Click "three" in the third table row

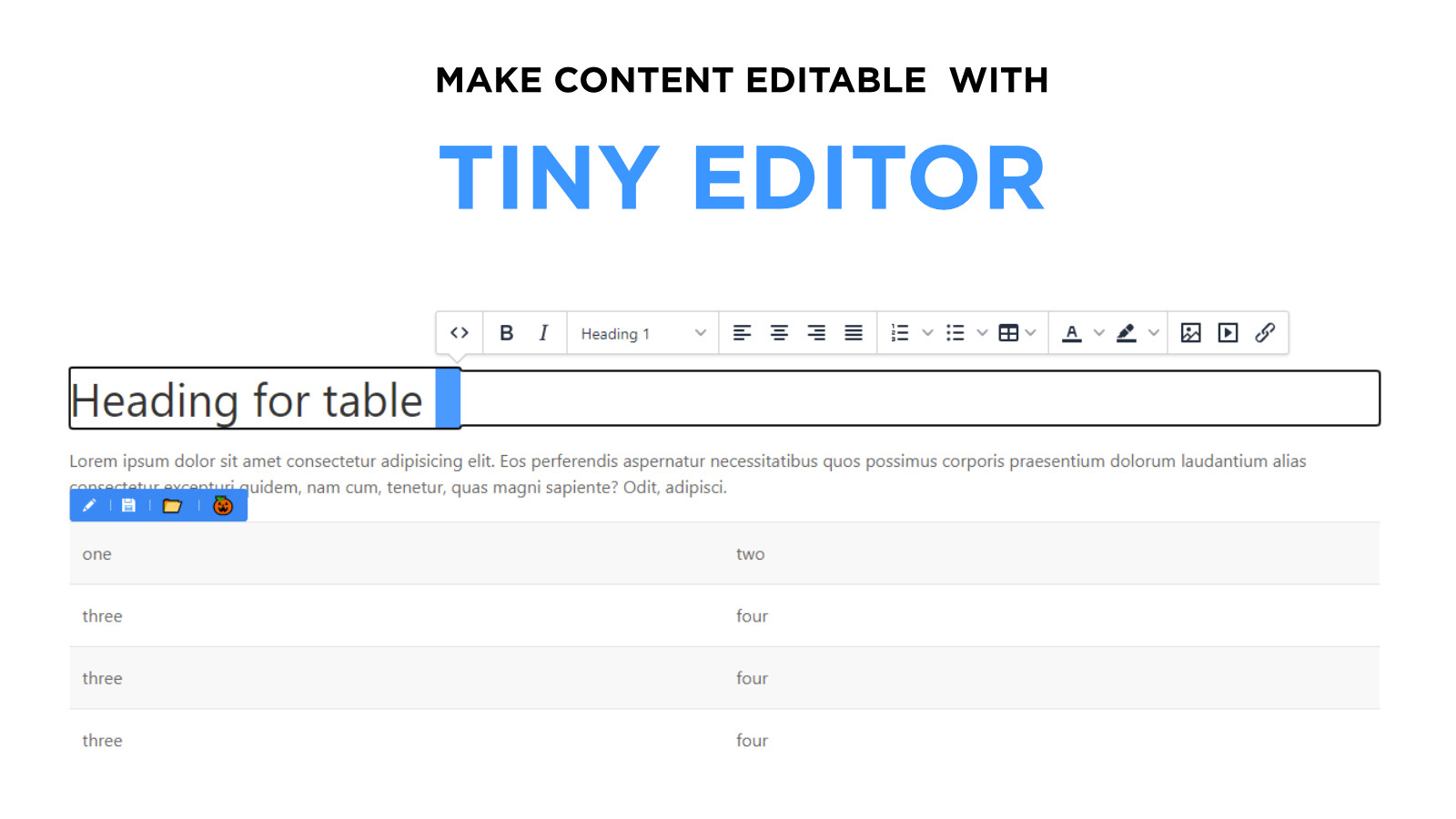point(102,678)
